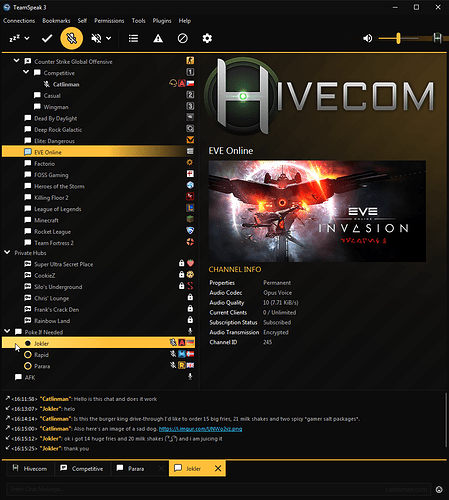Click the Minecraft block badge icon
The image size is (449, 500).
pos(190,219)
